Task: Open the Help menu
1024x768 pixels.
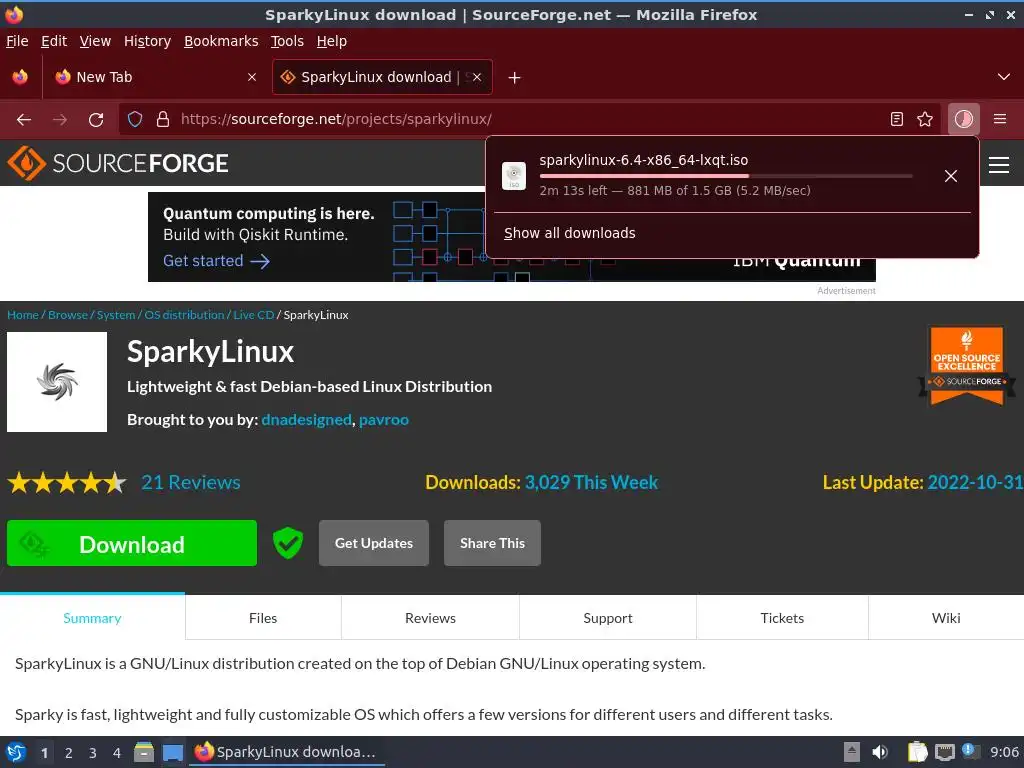Action: click(332, 41)
